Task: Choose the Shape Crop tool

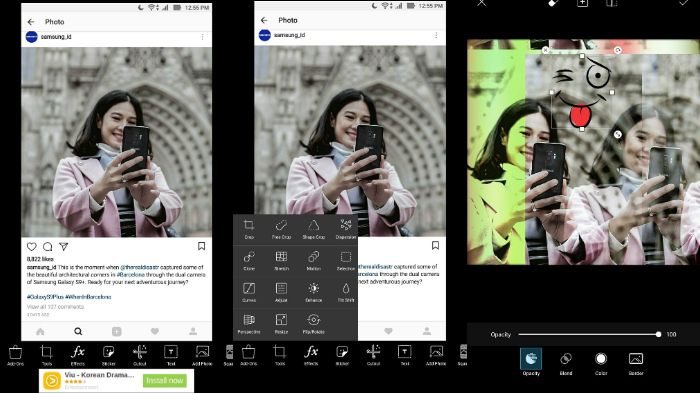Action: pyautogui.click(x=313, y=229)
